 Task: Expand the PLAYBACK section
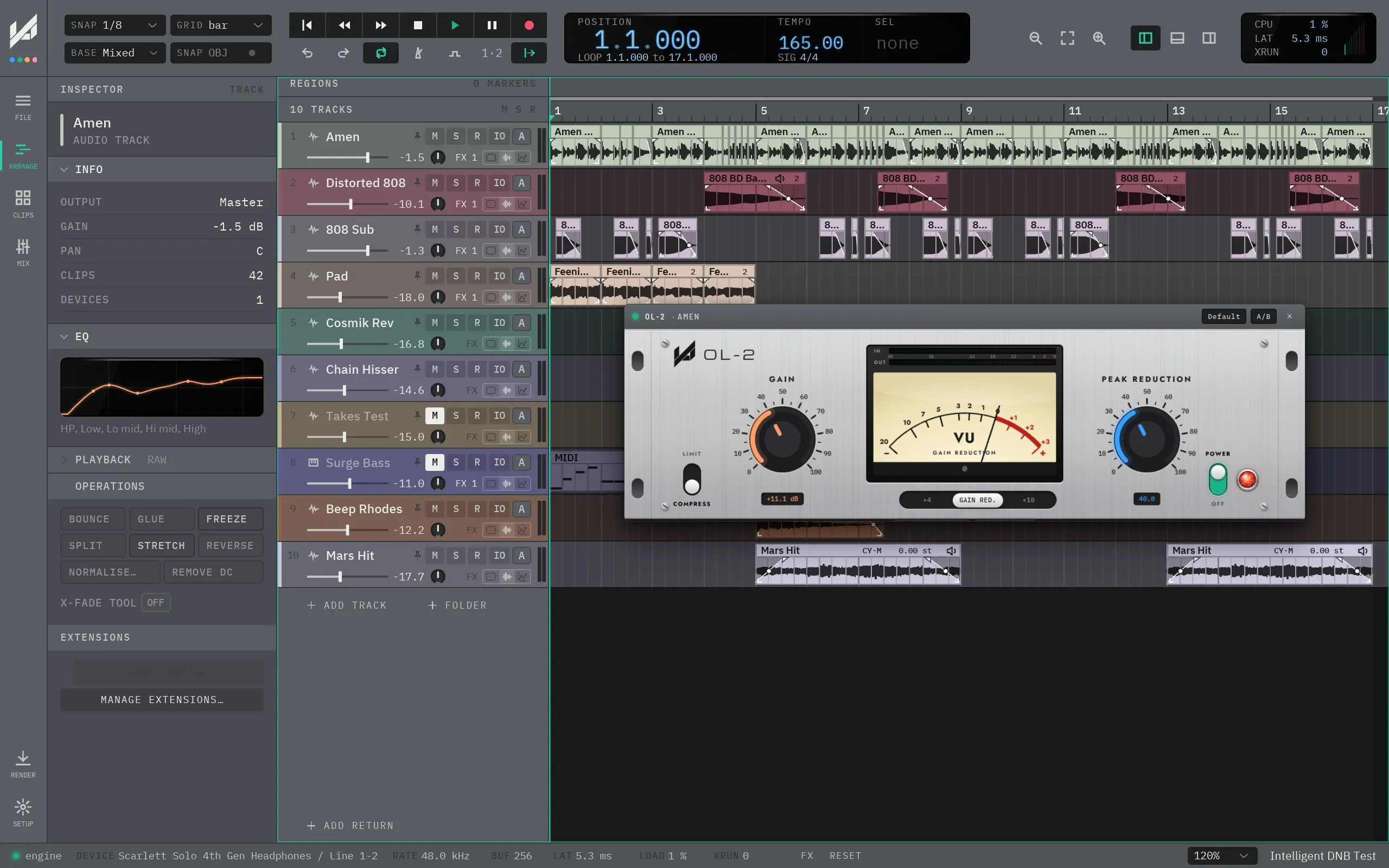[63, 460]
